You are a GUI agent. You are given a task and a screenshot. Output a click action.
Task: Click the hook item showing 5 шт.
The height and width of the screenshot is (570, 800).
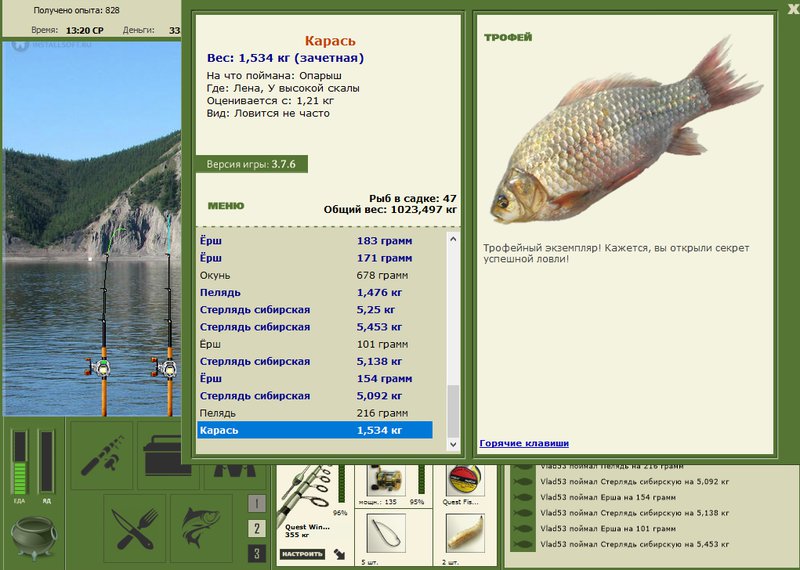[386, 534]
